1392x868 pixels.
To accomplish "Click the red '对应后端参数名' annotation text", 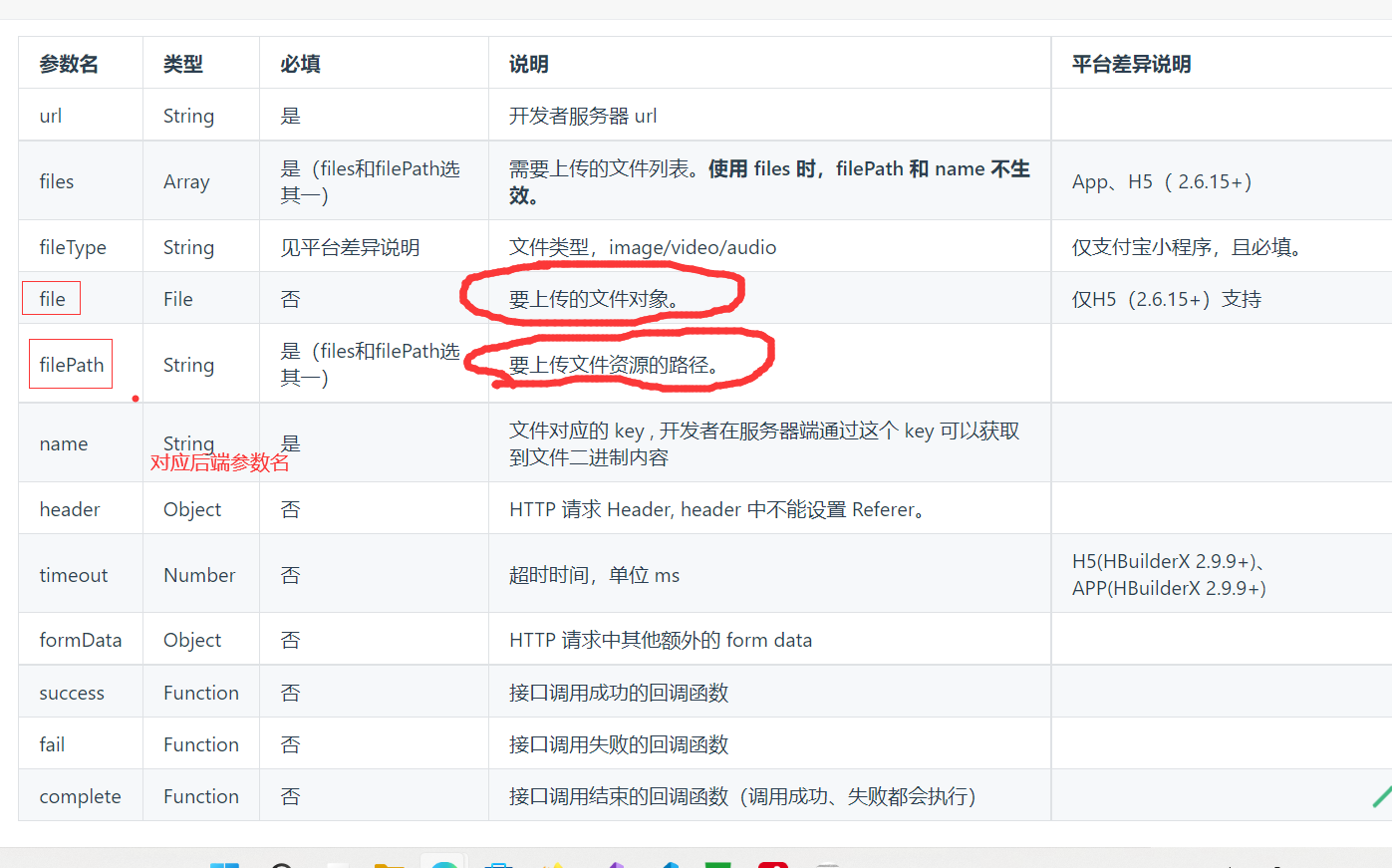I will (x=220, y=462).
